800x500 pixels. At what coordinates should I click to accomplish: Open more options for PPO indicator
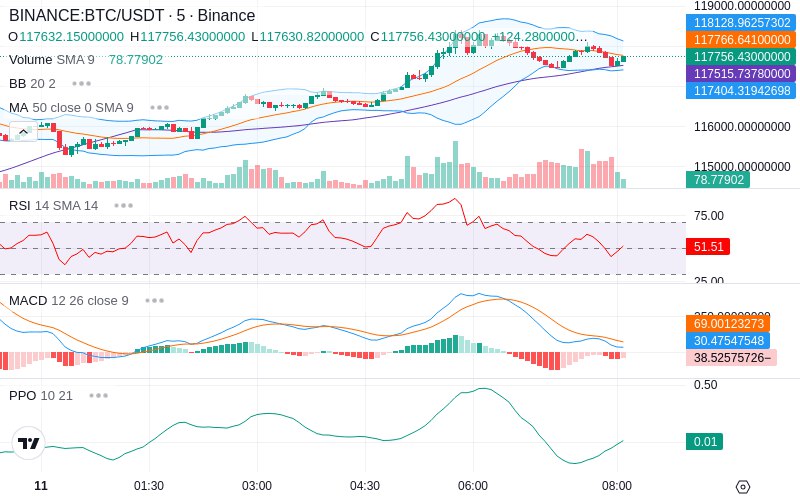(98, 395)
